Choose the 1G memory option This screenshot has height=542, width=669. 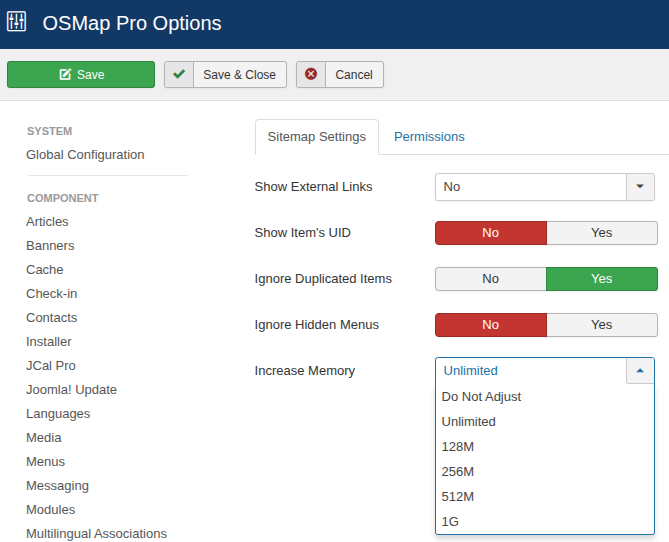click(x=545, y=522)
